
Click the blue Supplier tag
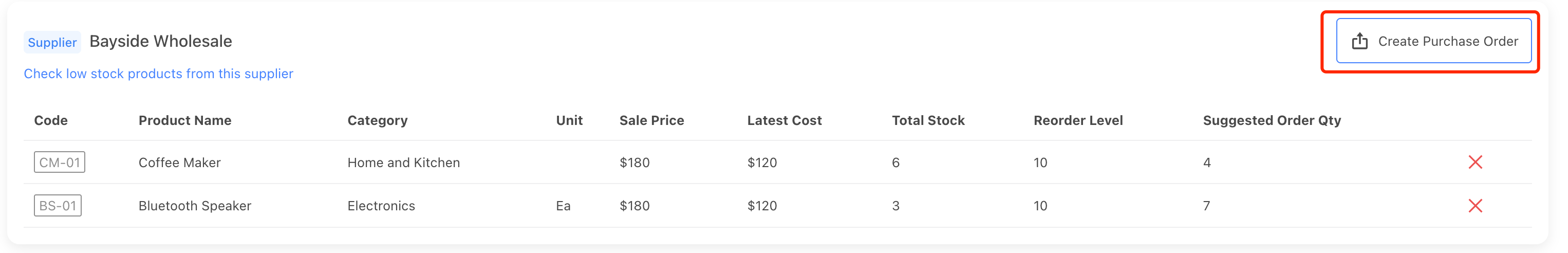click(52, 42)
